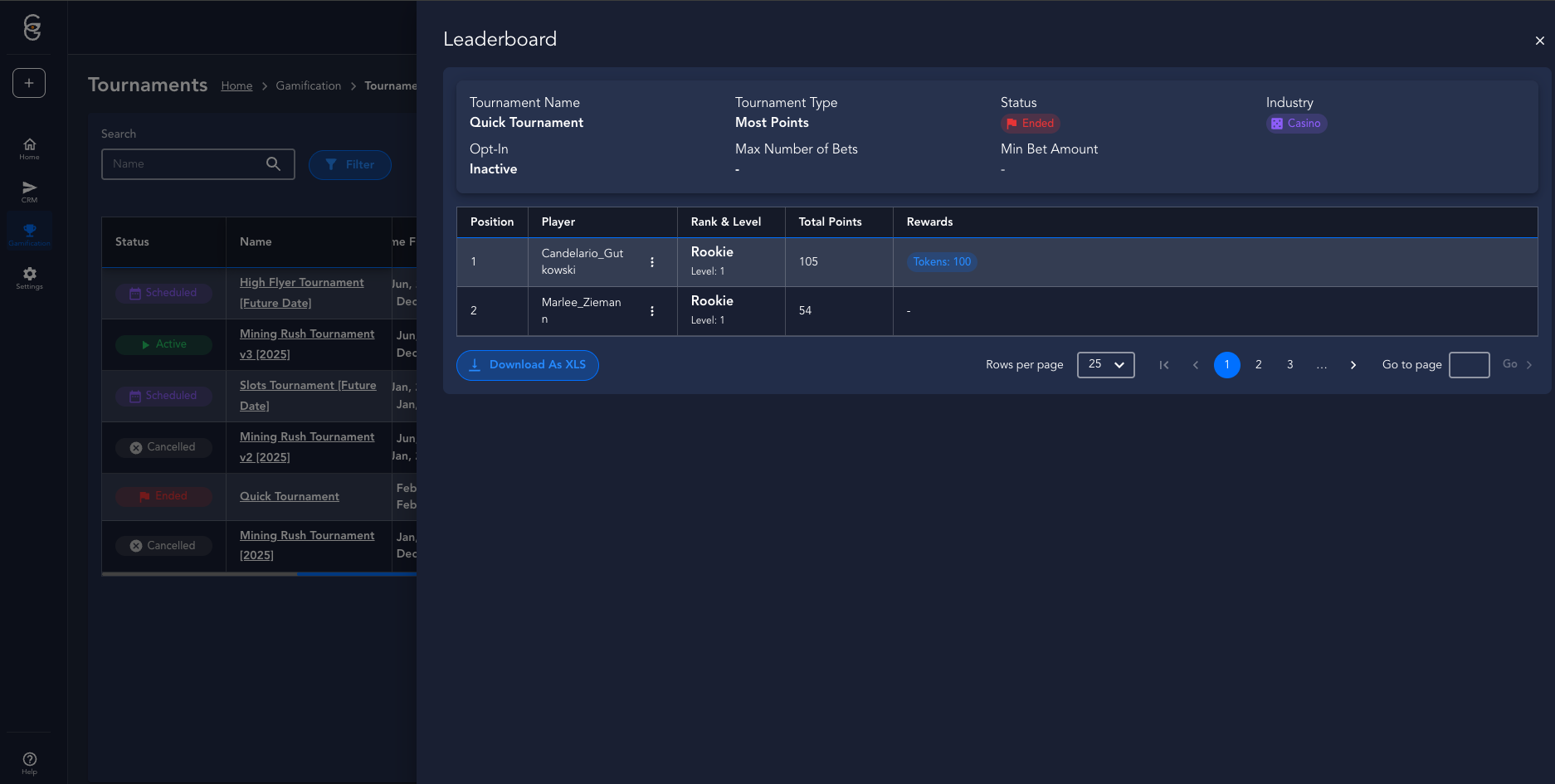Open the Settings gear icon
Image resolution: width=1555 pixels, height=784 pixels.
(29, 277)
